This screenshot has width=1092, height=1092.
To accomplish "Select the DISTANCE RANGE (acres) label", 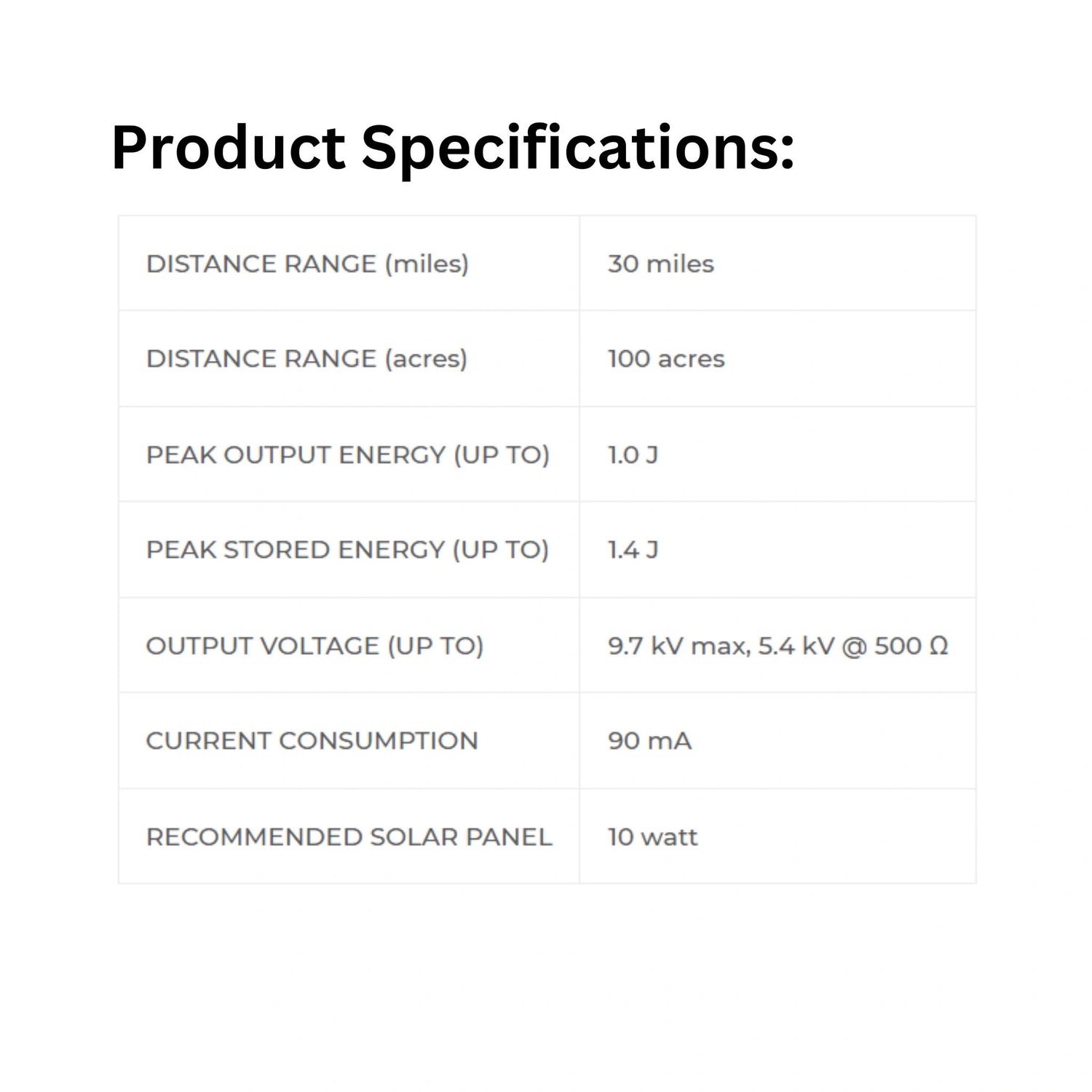I will click(x=306, y=359).
